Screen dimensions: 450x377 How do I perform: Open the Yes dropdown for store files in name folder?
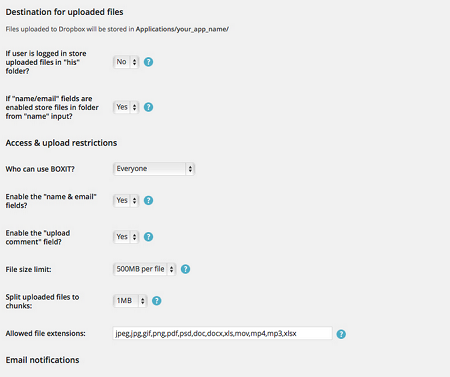pos(126,107)
